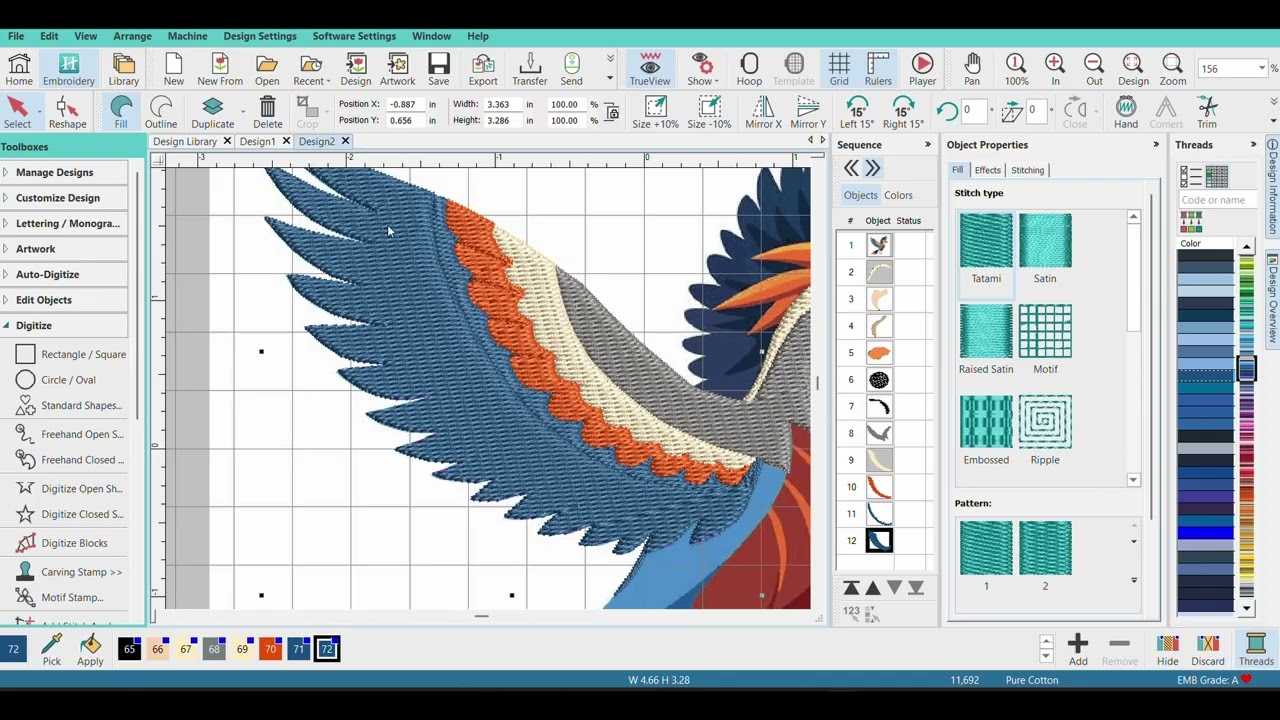Viewport: 1280px width, 720px height.
Task: Select color swatch 65
Action: (x=129, y=649)
